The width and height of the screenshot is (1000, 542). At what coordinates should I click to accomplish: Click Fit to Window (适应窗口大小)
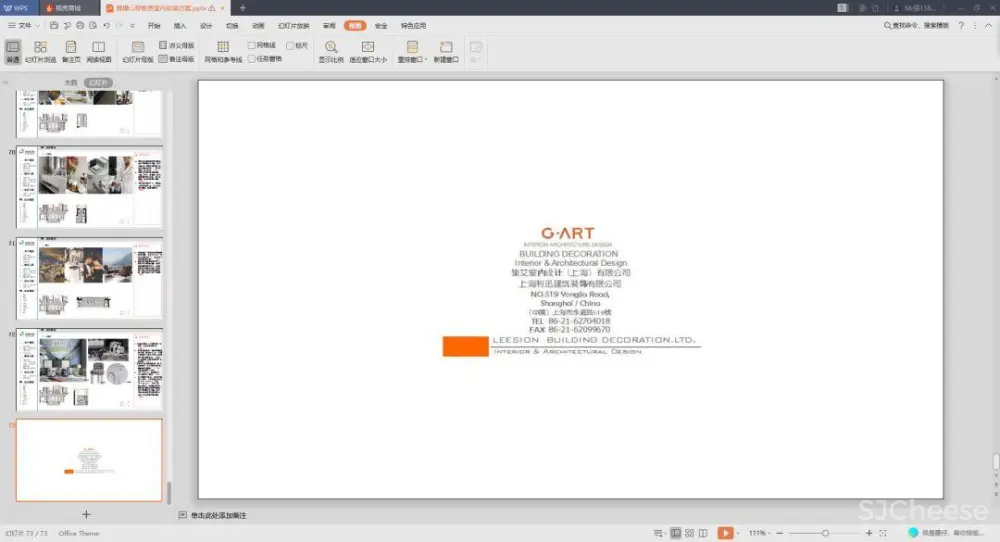coord(367,50)
